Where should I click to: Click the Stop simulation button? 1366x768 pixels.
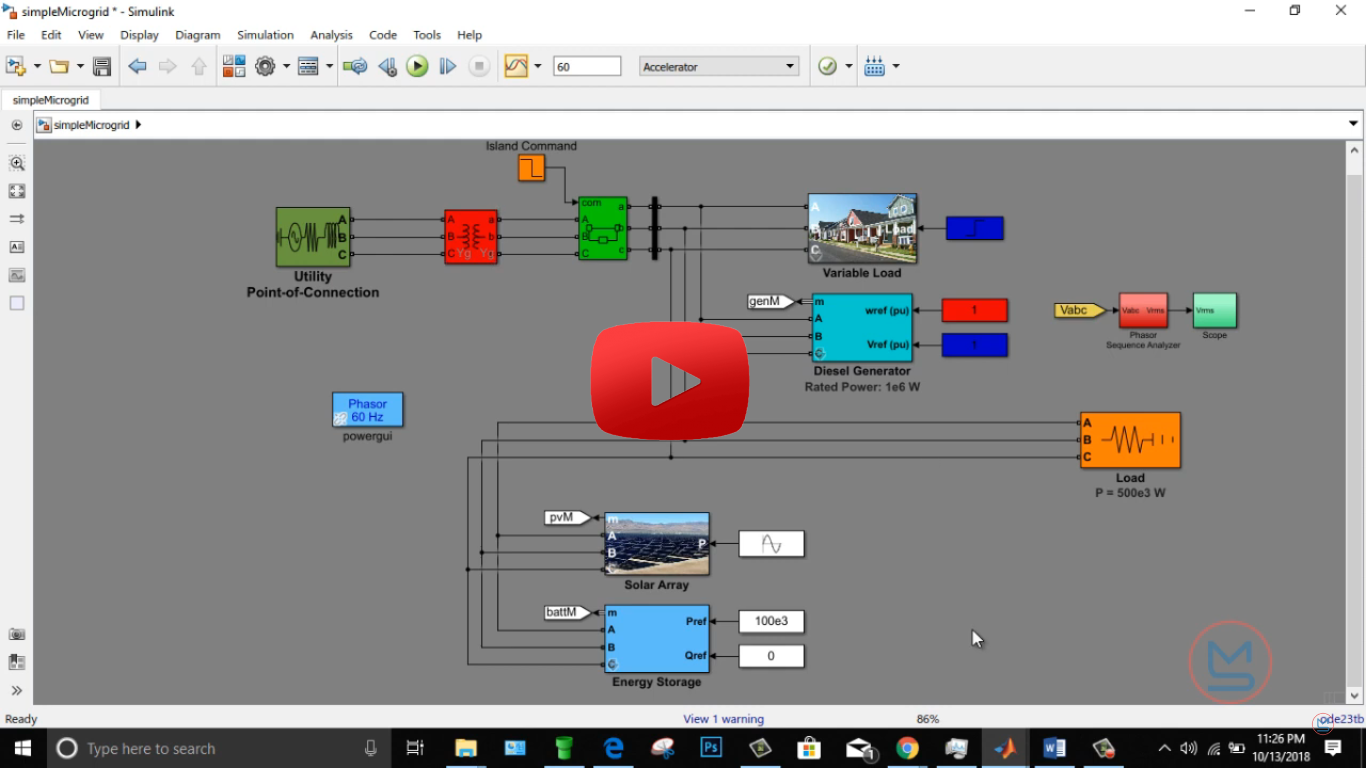pyautogui.click(x=479, y=66)
